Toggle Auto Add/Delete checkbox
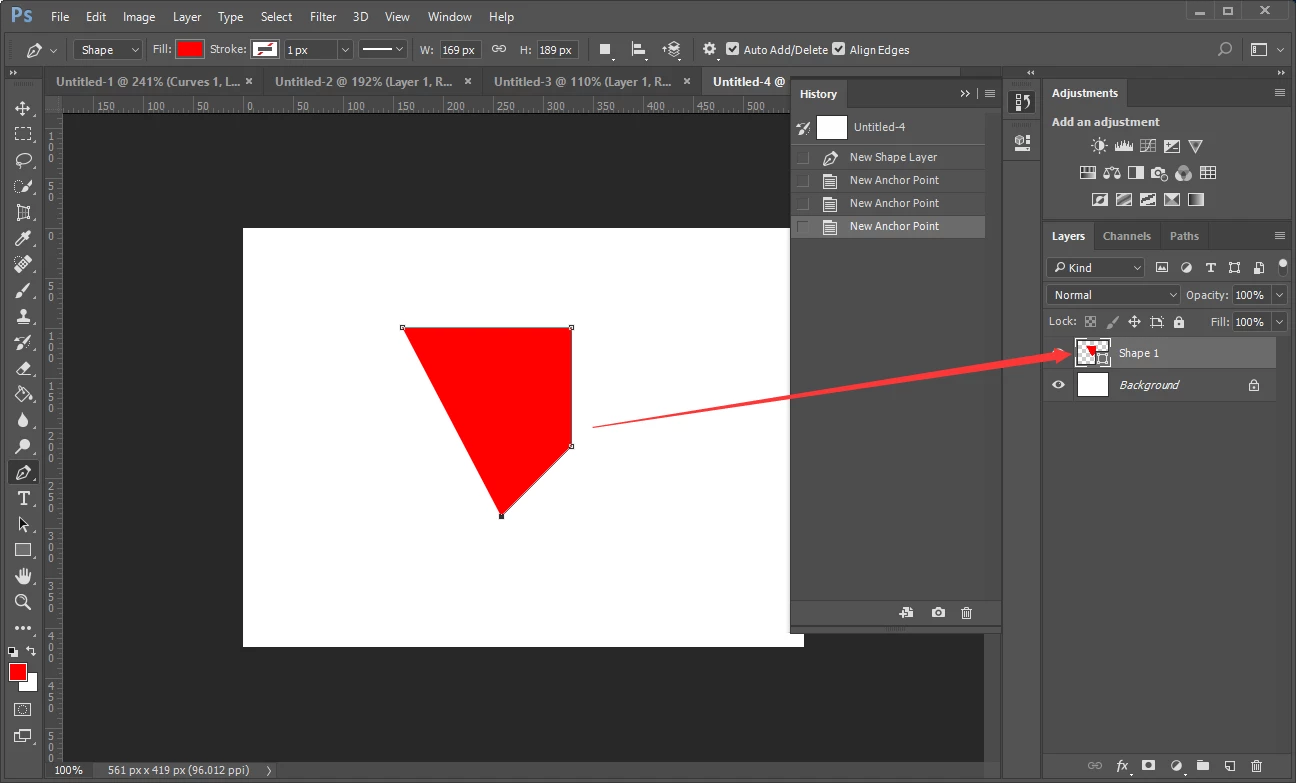 [733, 49]
